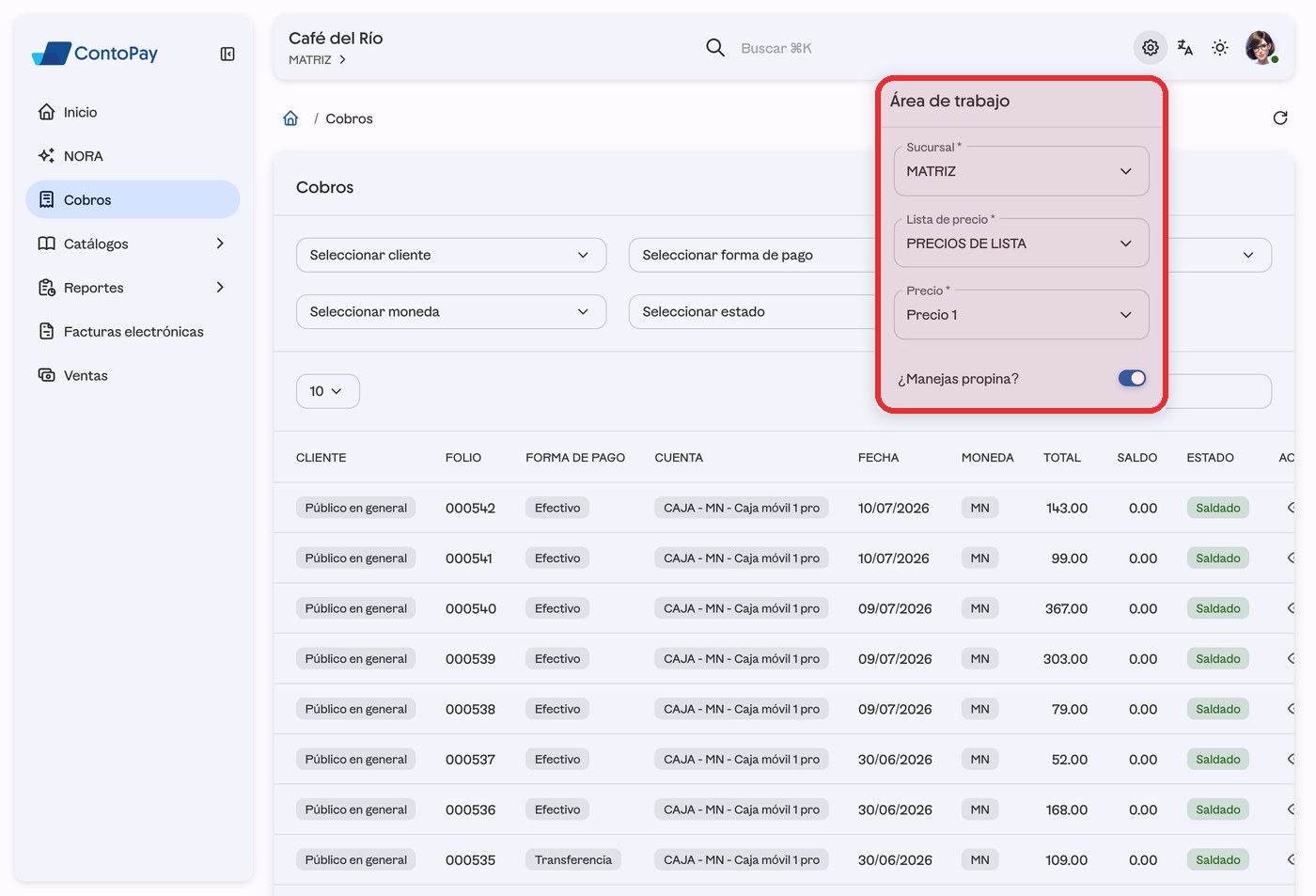Click the ContoPay logo
This screenshot has width=1316, height=896.
(x=95, y=54)
